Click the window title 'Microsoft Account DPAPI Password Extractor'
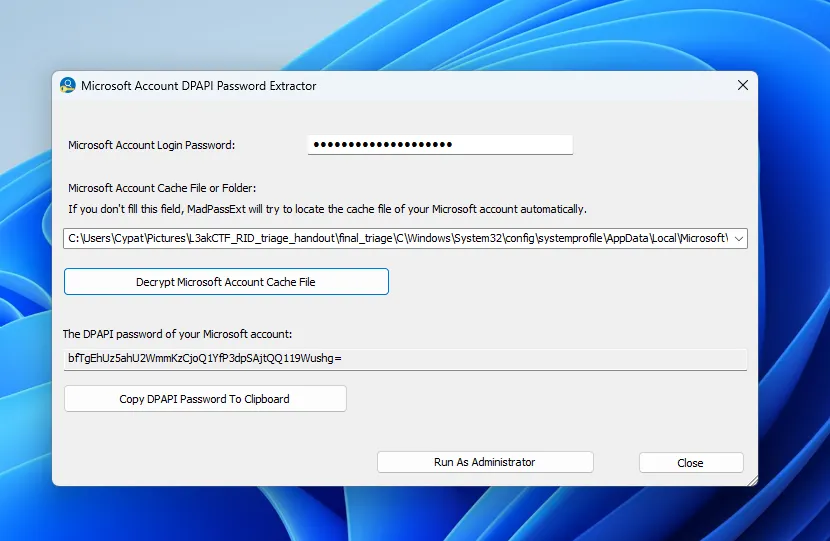This screenshot has height=541, width=830. (x=199, y=86)
